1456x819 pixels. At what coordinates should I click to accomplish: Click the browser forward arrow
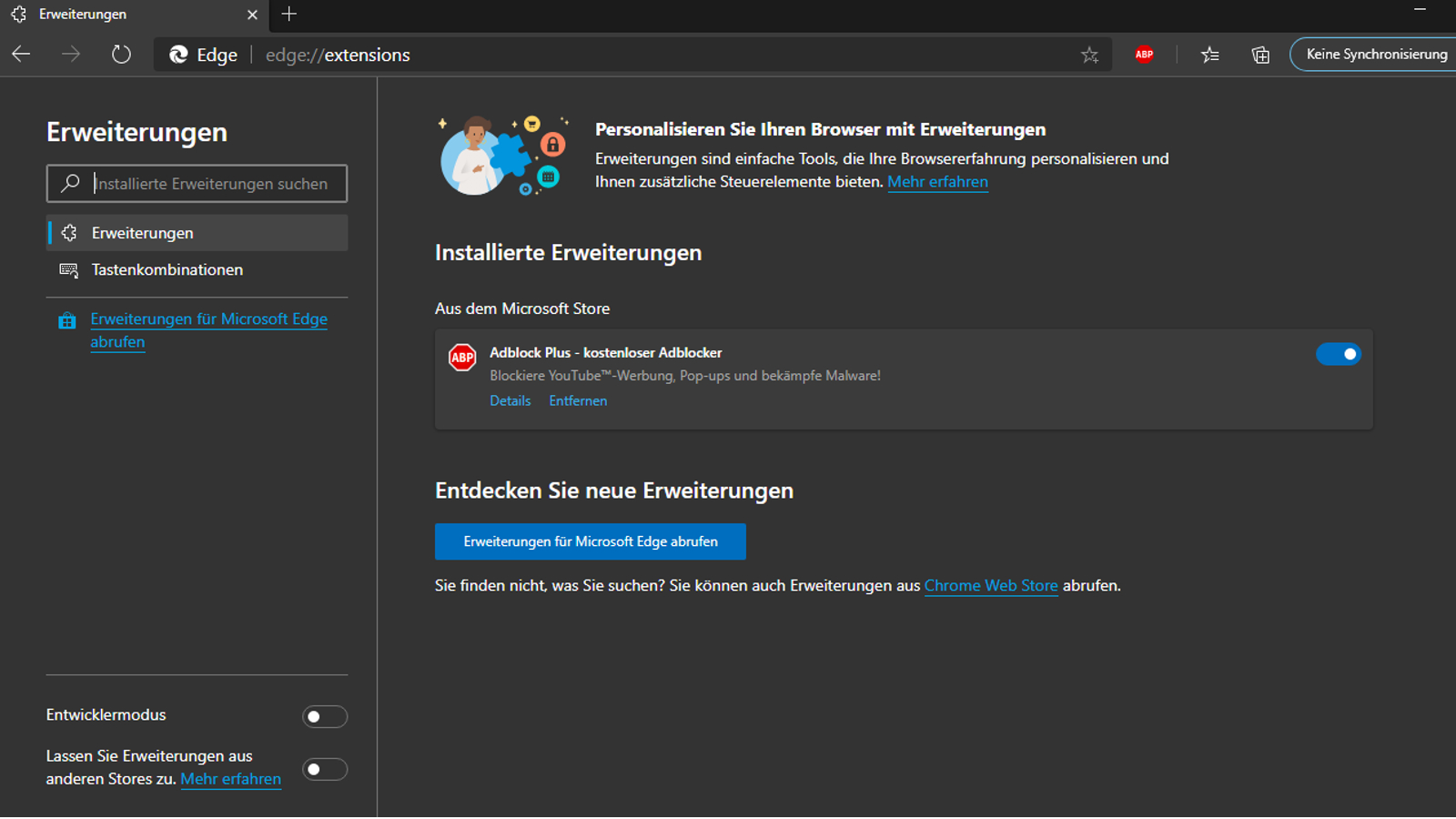(x=70, y=55)
